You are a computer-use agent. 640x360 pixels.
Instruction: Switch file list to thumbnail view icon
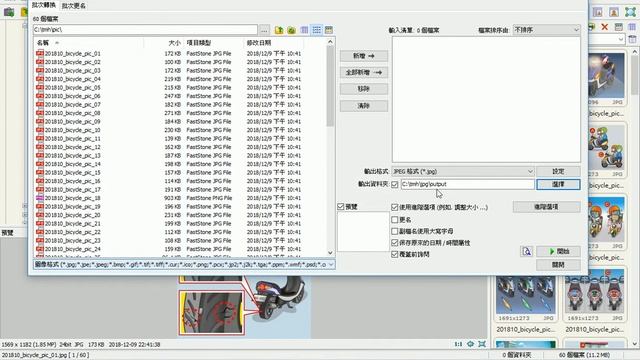(x=329, y=30)
